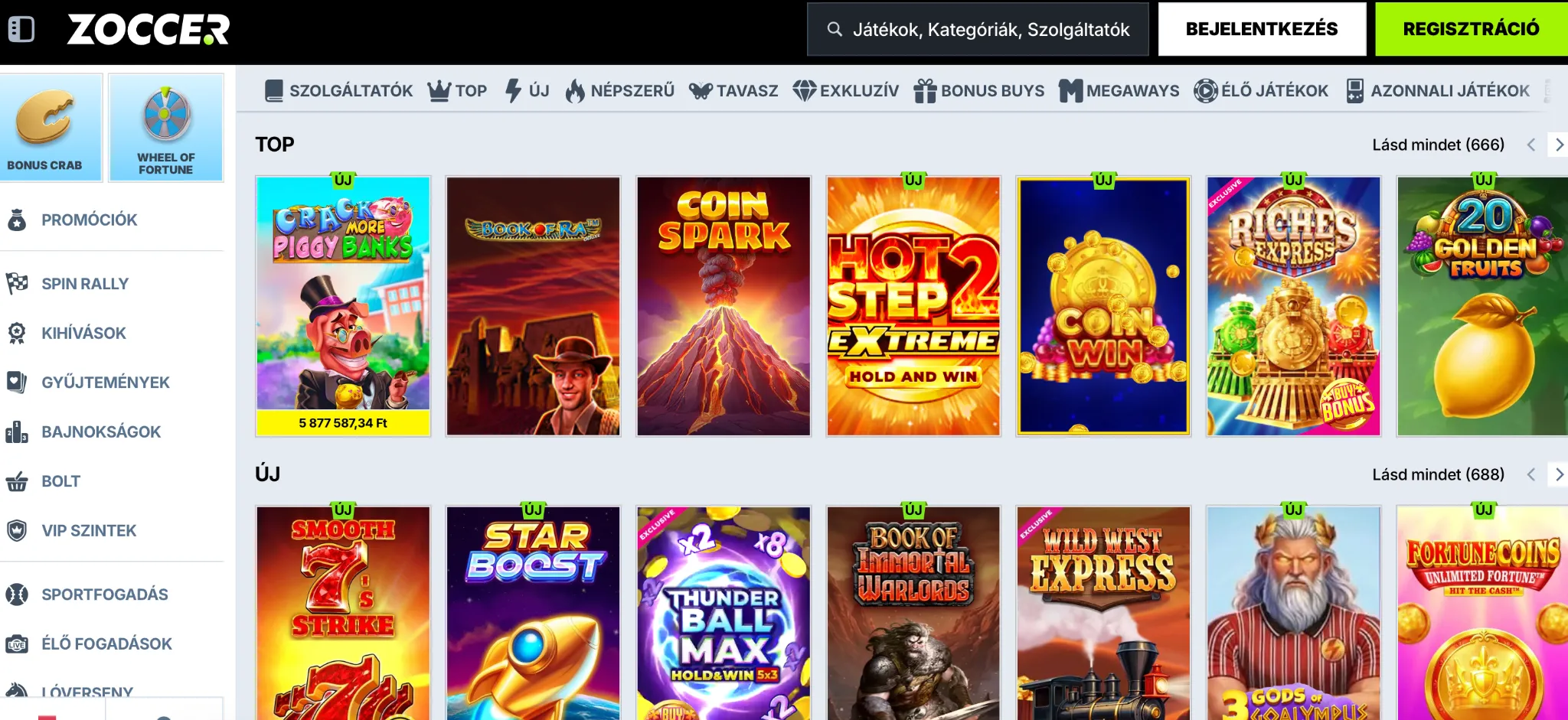Click the VIP Szintek shield icon
The height and width of the screenshot is (720, 1568).
click(x=17, y=530)
